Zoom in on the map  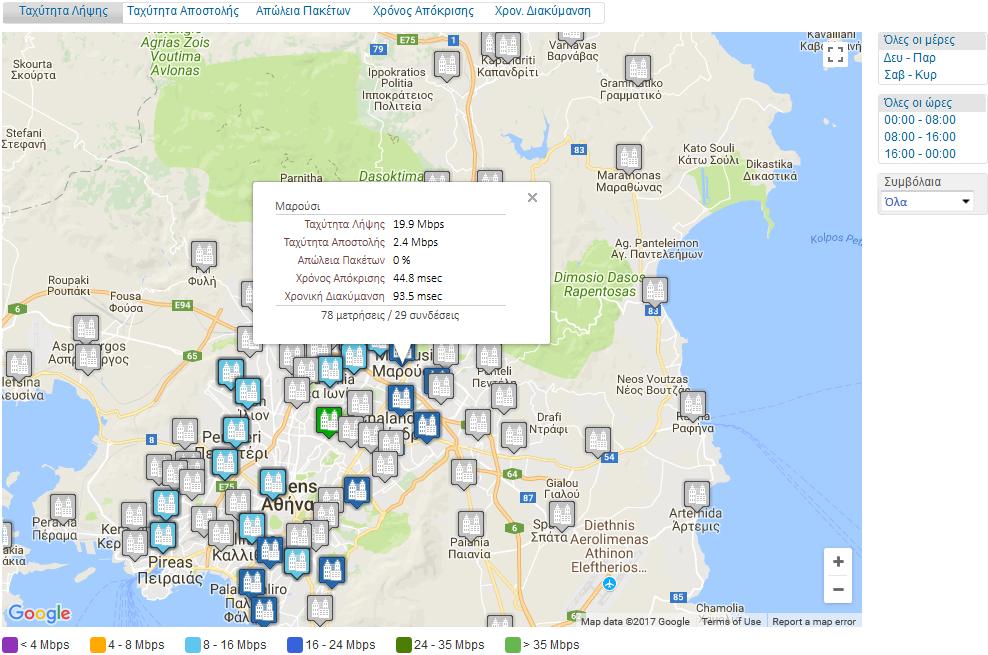(838, 562)
